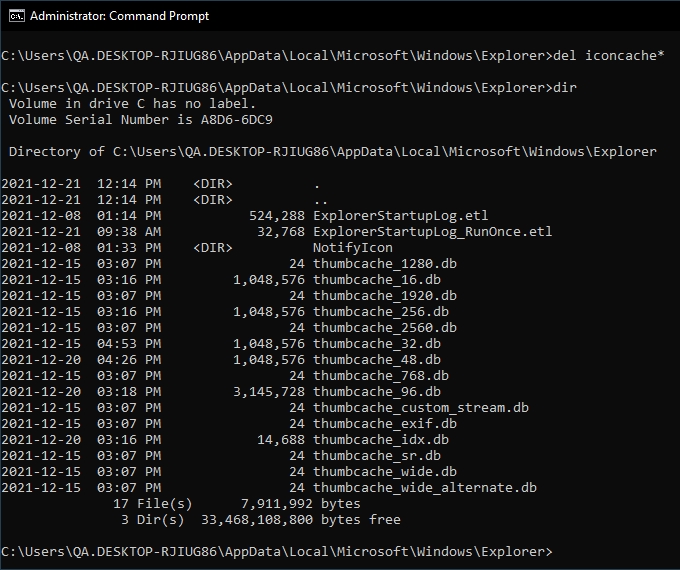Image resolution: width=680 pixels, height=570 pixels.
Task: Click the thumbcache_wide_alternate.db file name
Action: click(425, 487)
